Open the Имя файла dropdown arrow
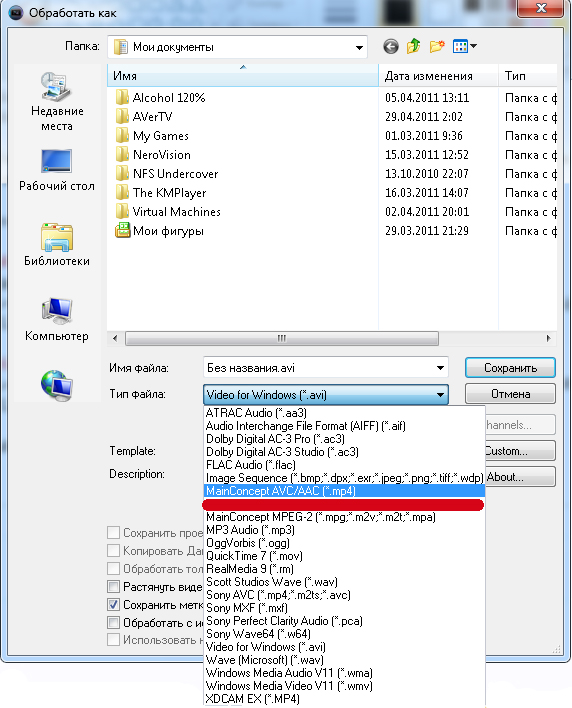Viewport: 572px width, 708px height. [440, 368]
